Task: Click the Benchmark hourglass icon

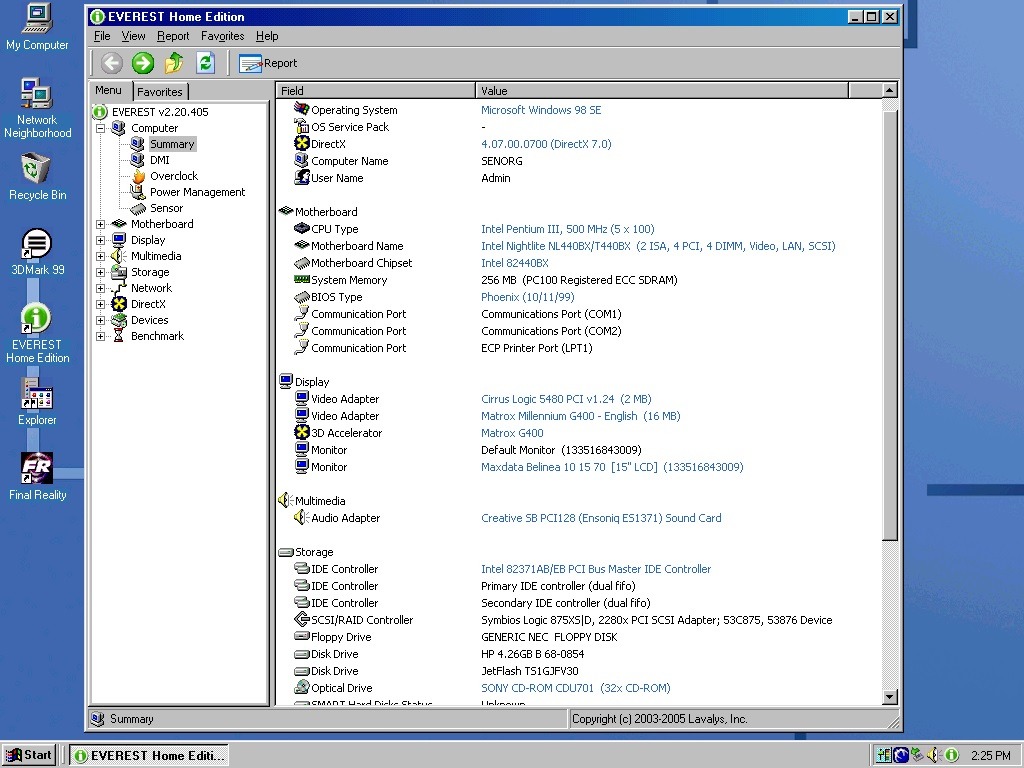Action: [118, 336]
